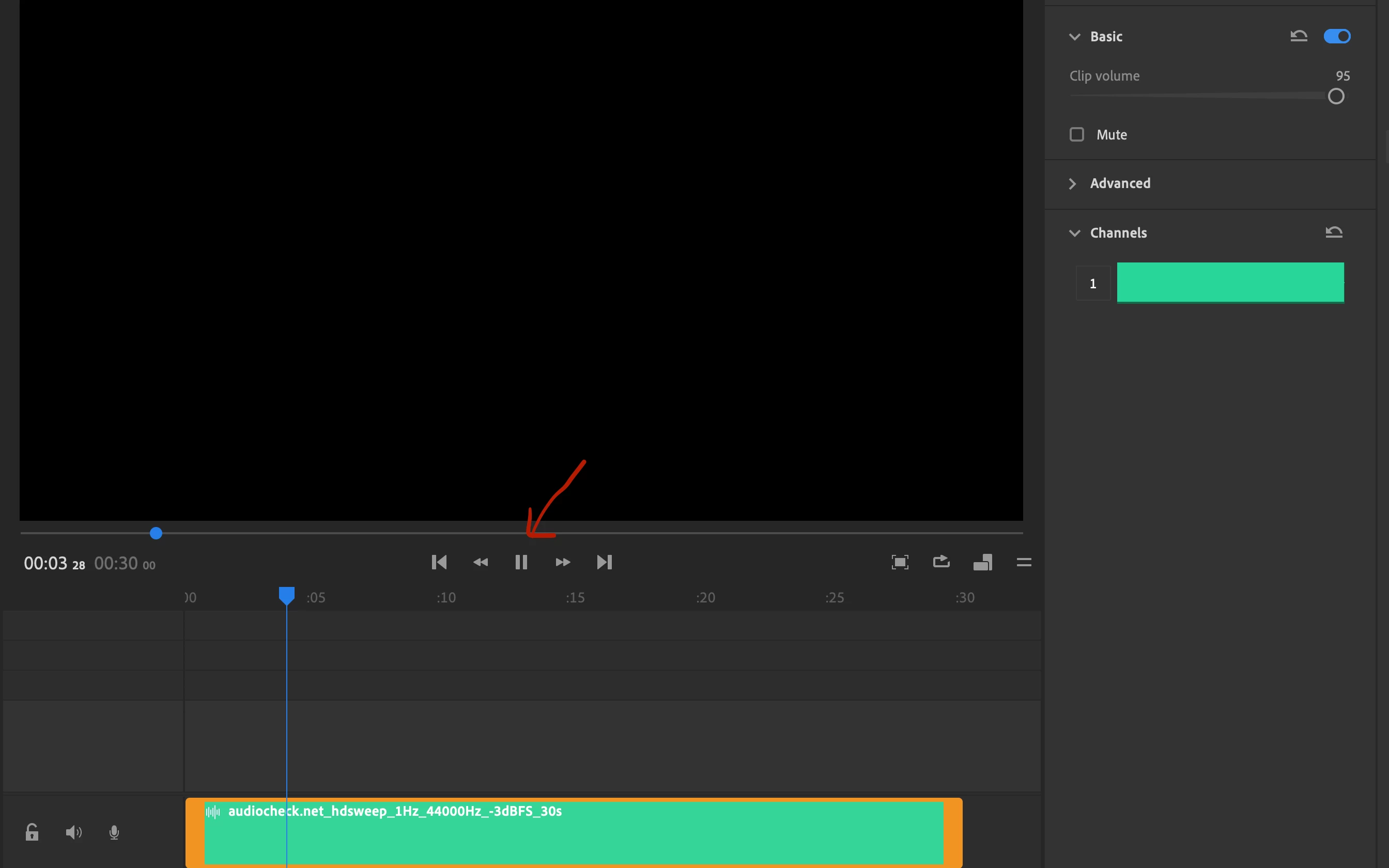Open the playback quality icon
This screenshot has height=868, width=1389.
click(x=983, y=562)
